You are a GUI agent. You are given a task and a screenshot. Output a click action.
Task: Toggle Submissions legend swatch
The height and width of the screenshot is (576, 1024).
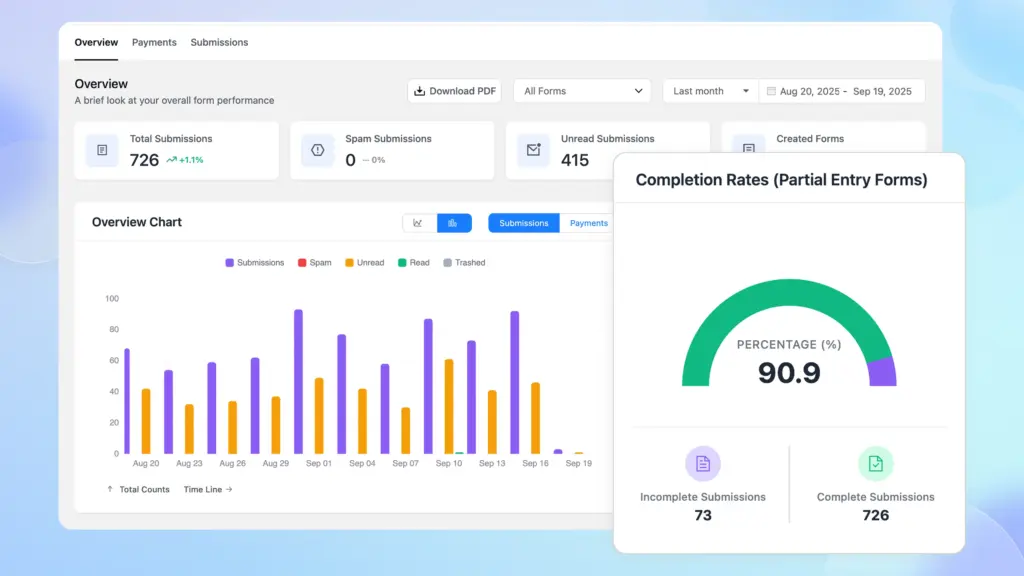coord(229,263)
